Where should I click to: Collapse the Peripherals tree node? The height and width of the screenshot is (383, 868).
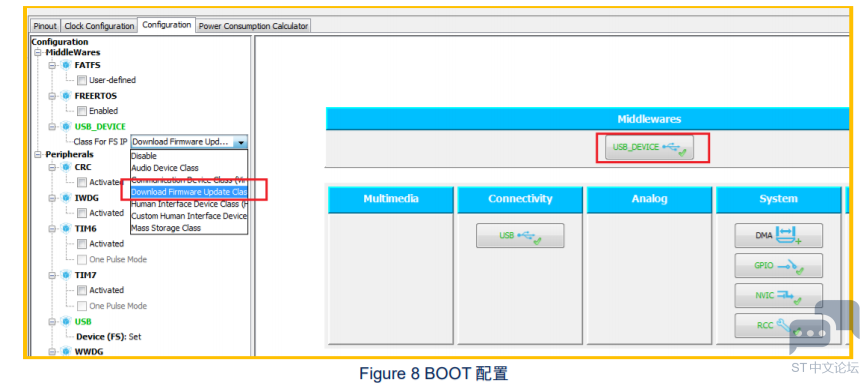tap(38, 154)
